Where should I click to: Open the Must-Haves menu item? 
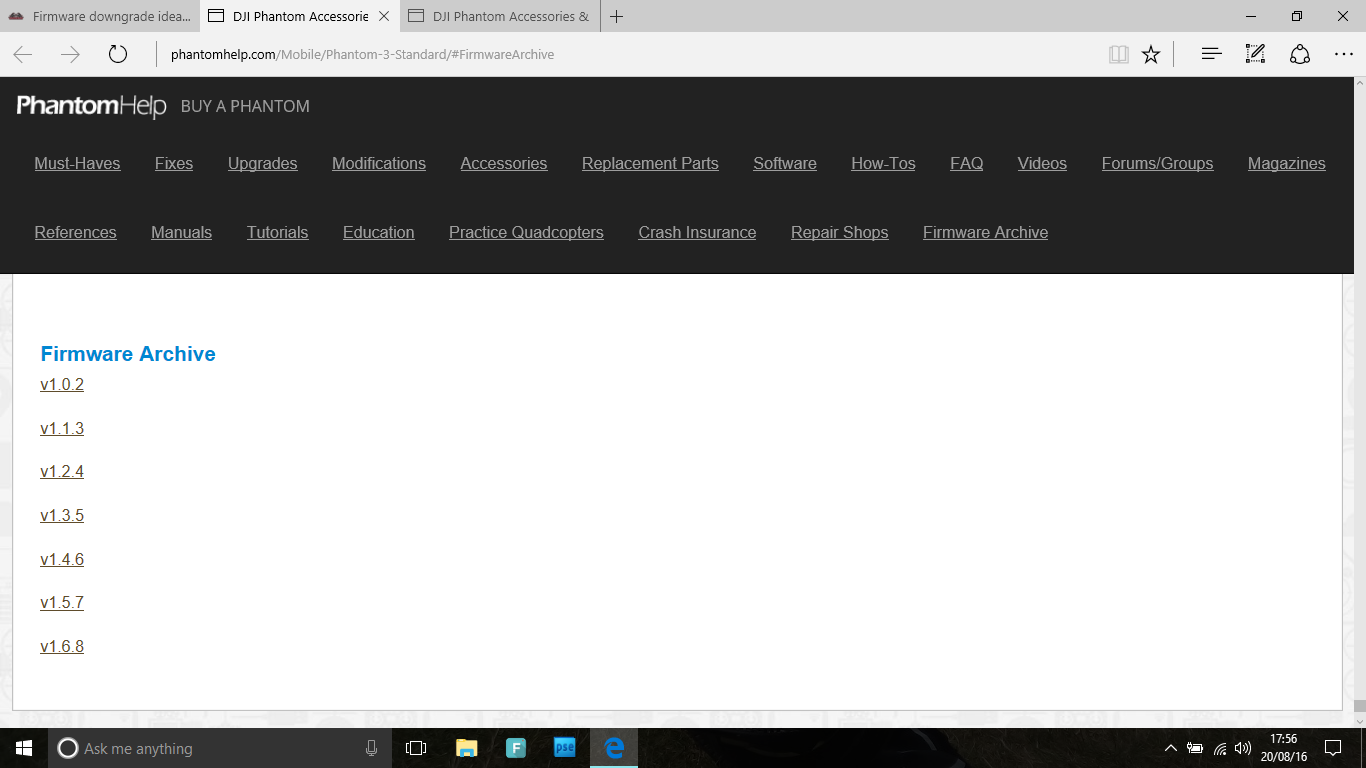[x=77, y=164]
